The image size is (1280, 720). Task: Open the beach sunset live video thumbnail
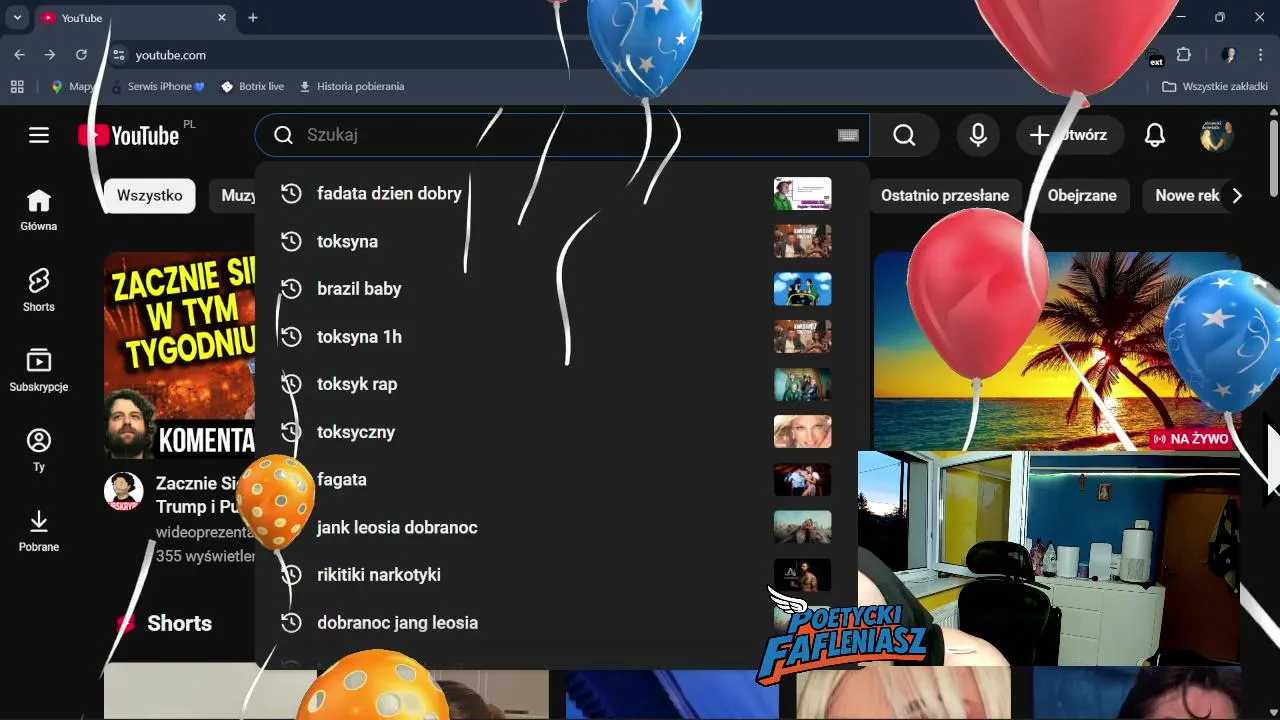1057,350
